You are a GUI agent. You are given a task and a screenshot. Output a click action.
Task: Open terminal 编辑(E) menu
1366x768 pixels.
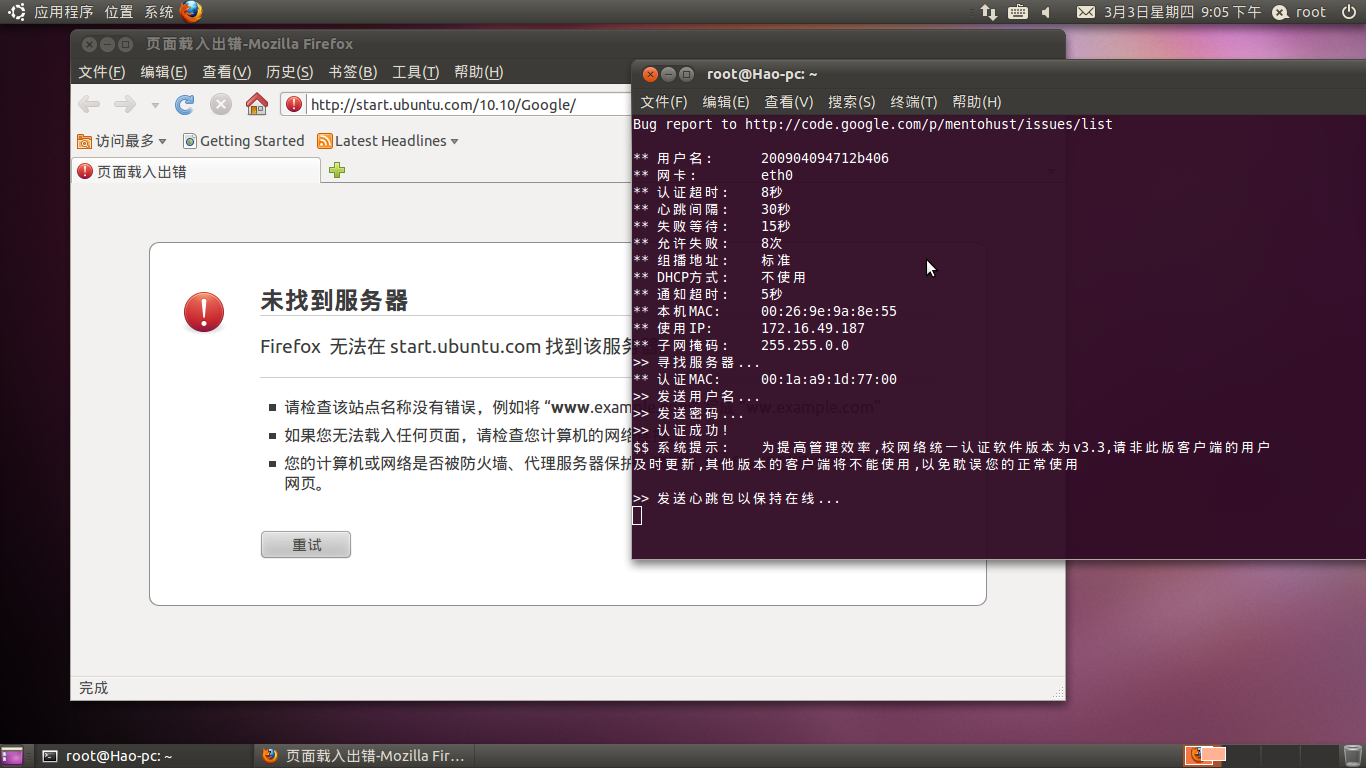click(726, 102)
